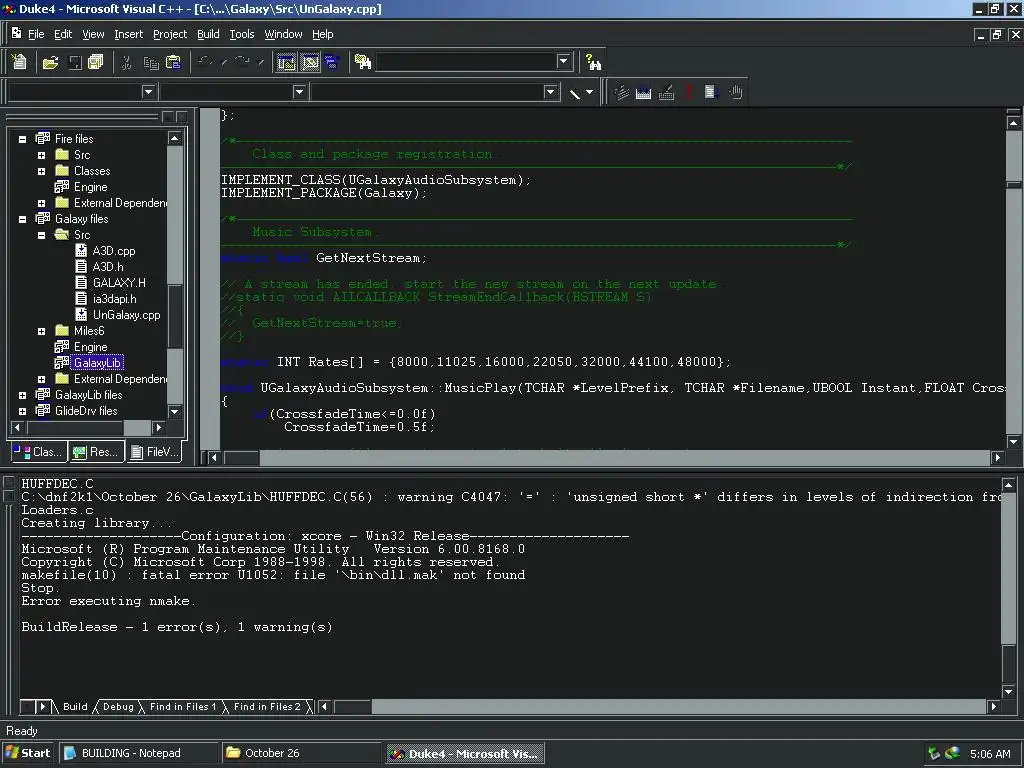This screenshot has width=1024, height=768.
Task: Expand the GalaxyLib files project node
Action: click(22, 395)
